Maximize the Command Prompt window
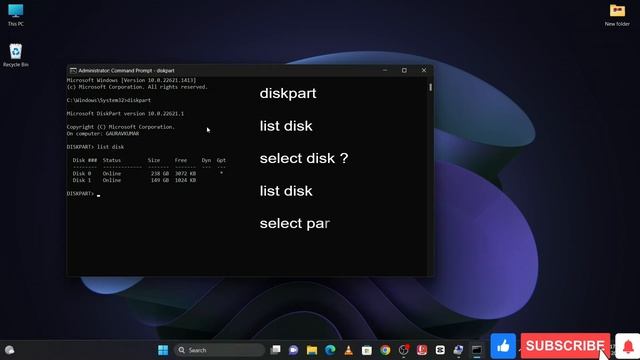This screenshot has height=360, width=640. pyautogui.click(x=404, y=70)
